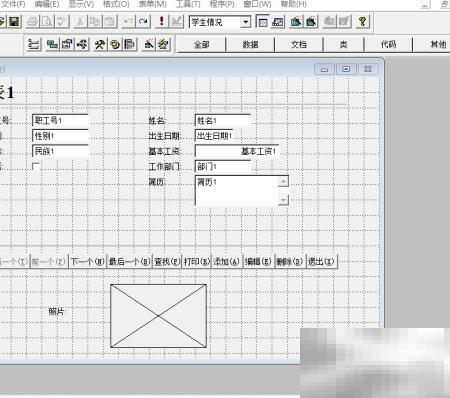
Task: Run the form with the red exclamation icon
Action: point(161,22)
